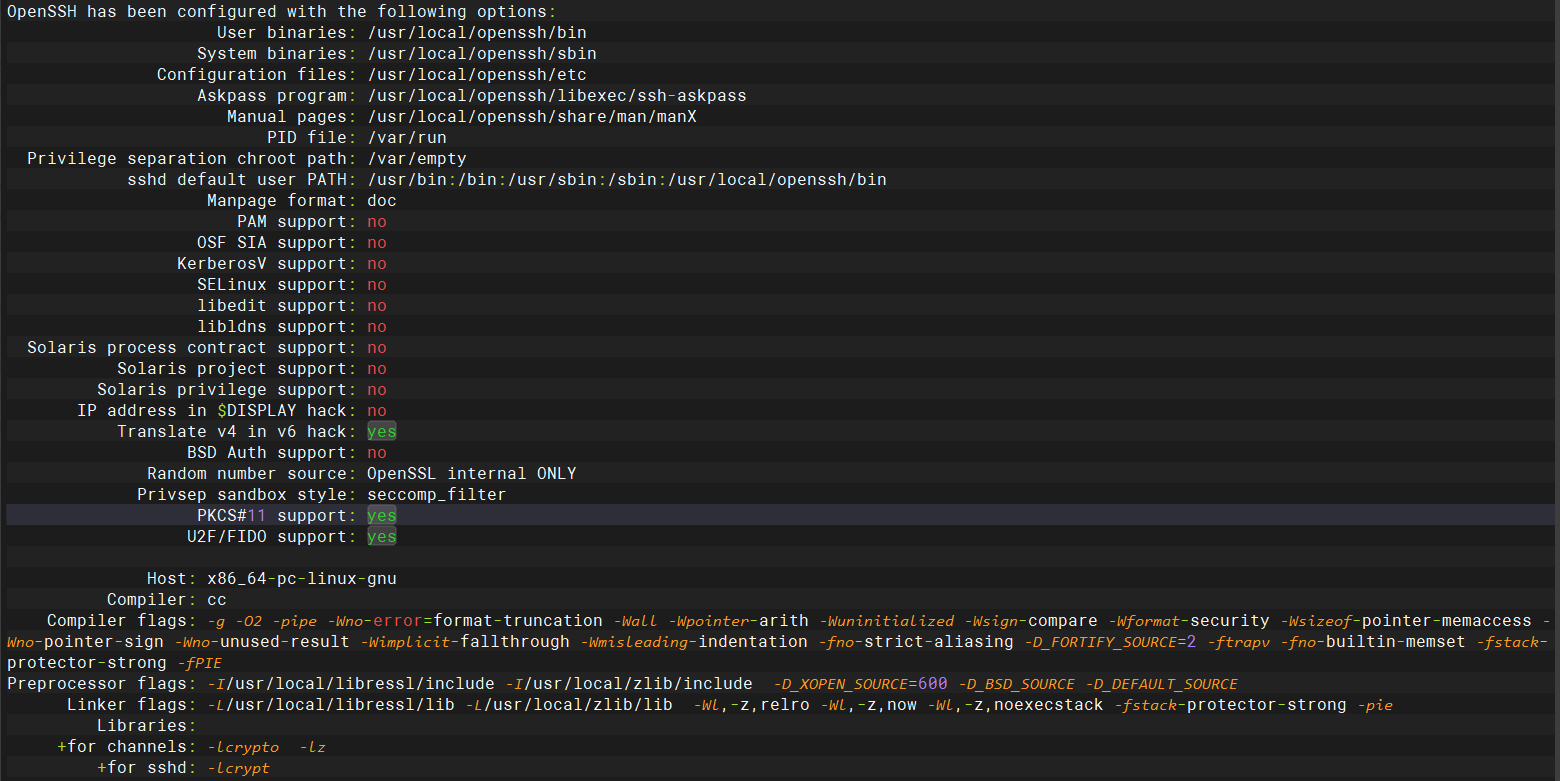The width and height of the screenshot is (1560, 781).
Task: Click the 'Random number source:' label
Action: (x=252, y=474)
